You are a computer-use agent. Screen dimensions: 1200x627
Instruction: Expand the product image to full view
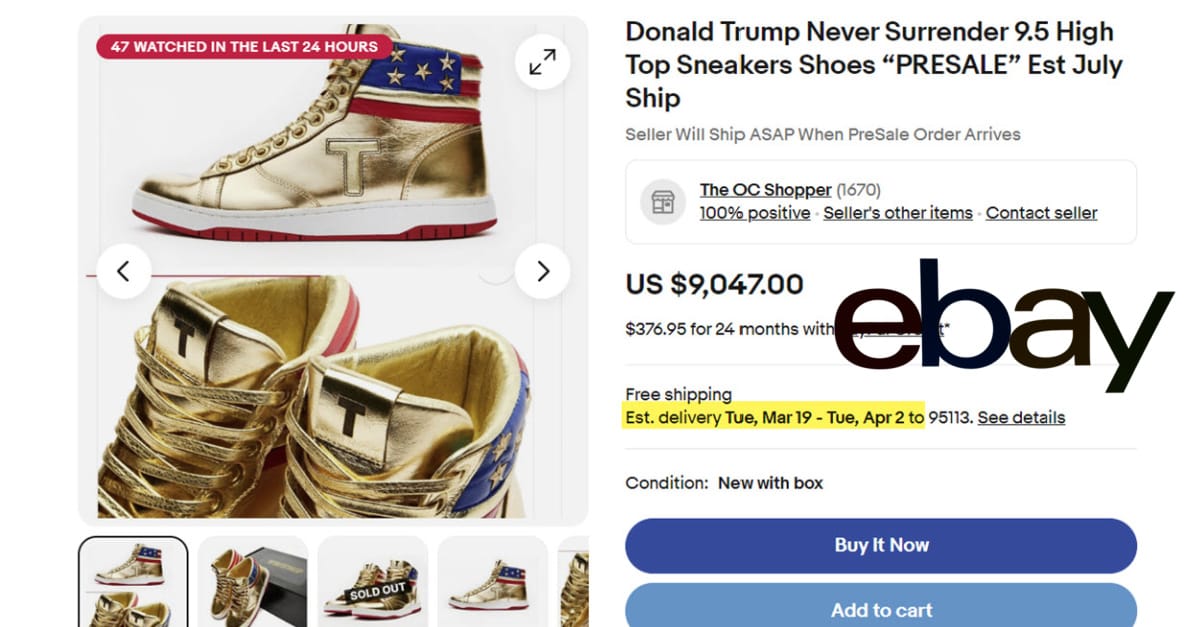(542, 62)
